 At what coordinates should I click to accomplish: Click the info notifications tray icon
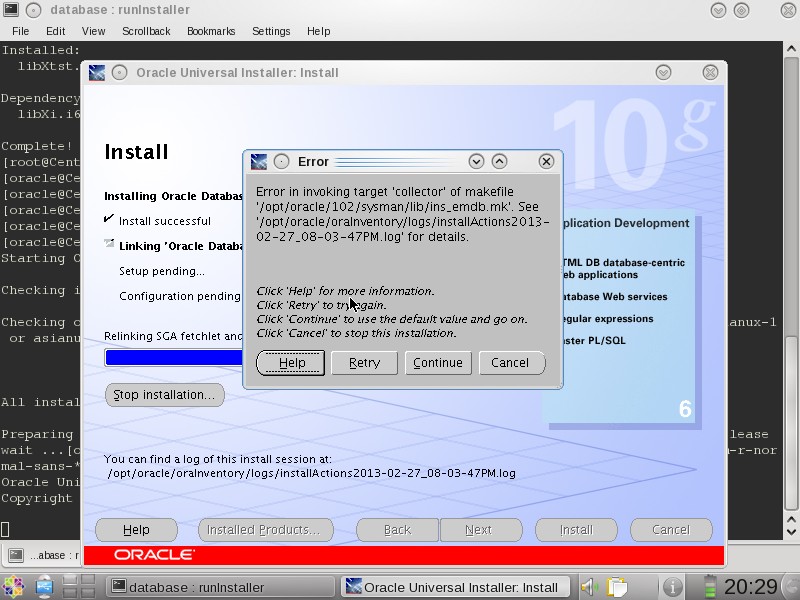point(672,587)
